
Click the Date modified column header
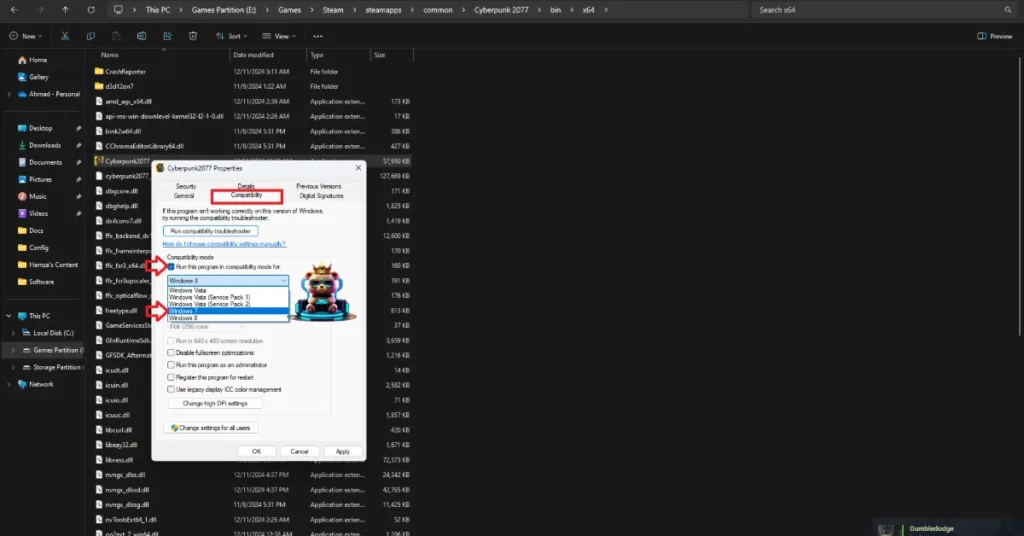click(253, 55)
